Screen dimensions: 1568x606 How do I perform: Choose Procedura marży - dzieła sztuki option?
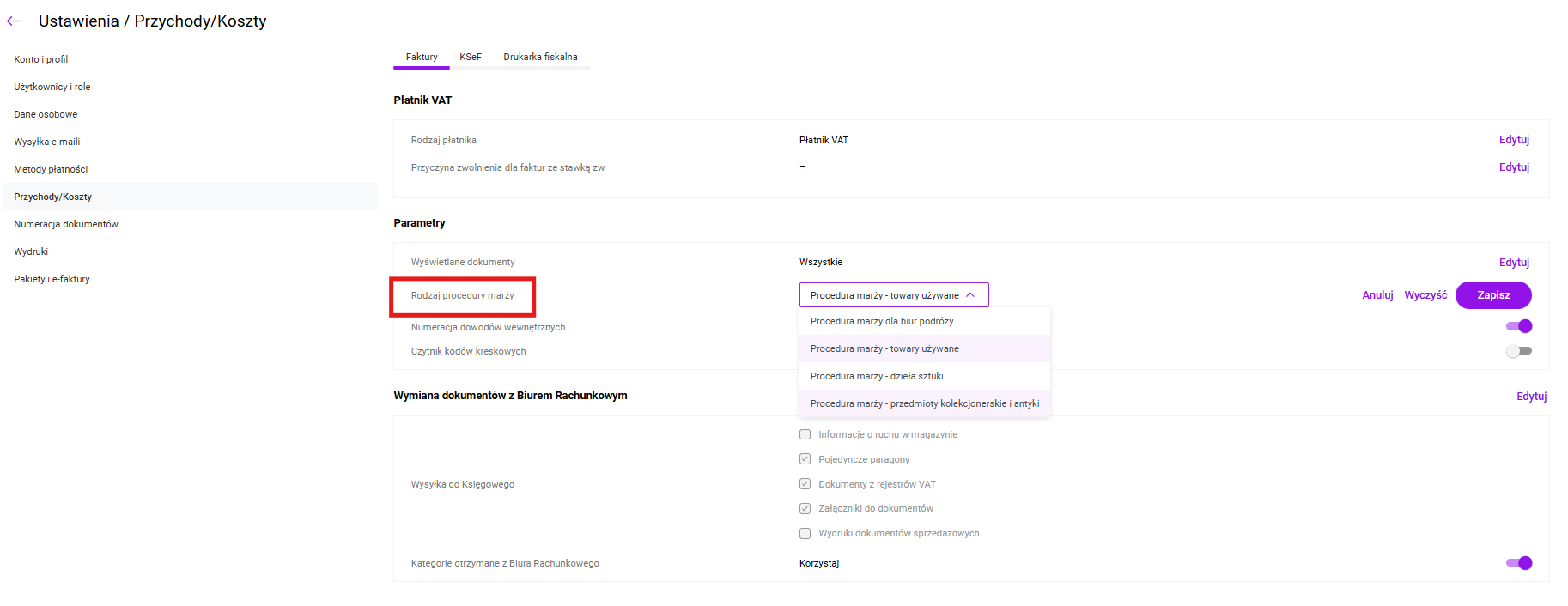pos(877,376)
